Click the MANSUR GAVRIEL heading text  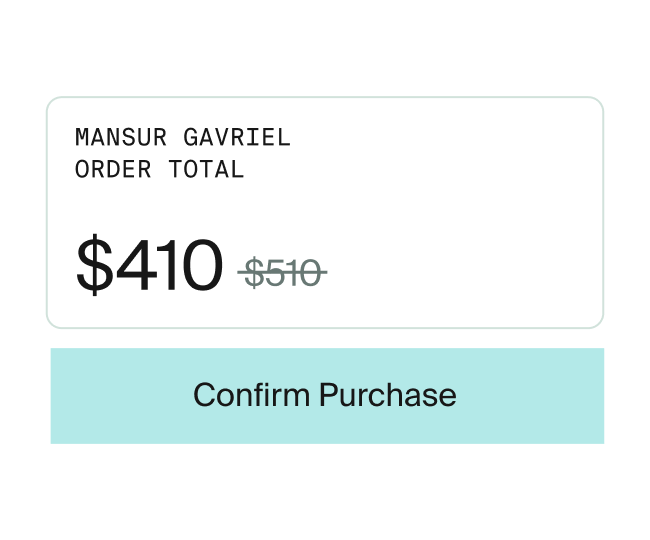click(x=183, y=137)
